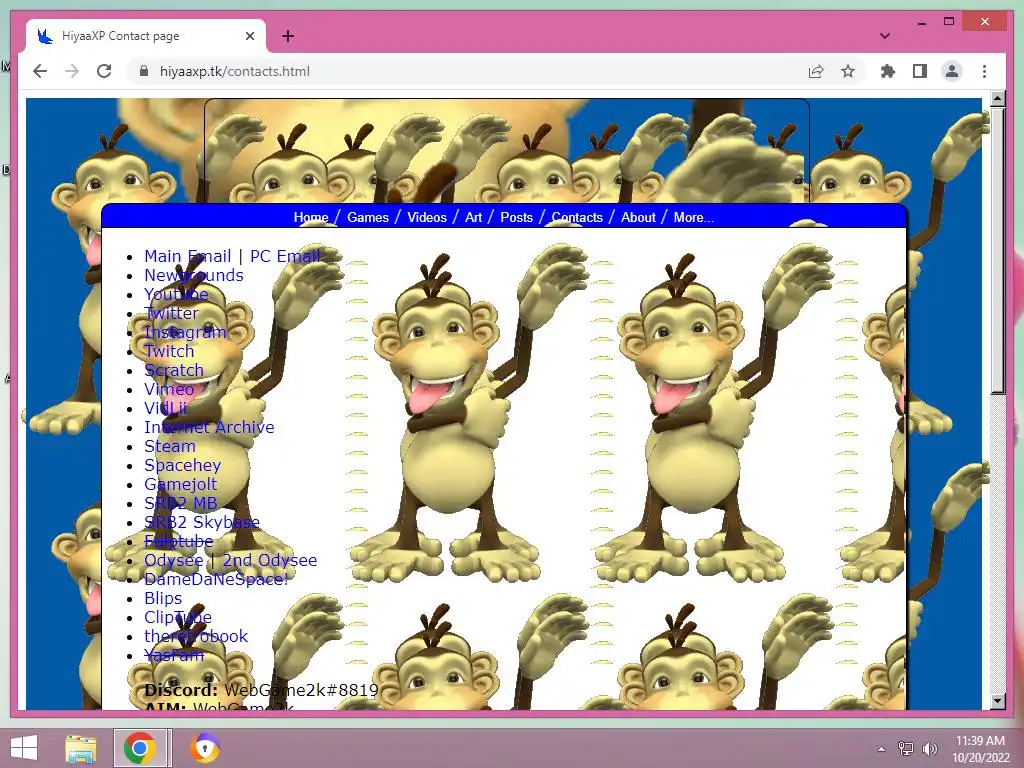This screenshot has height=768, width=1024.
Task: Visit the Youtube link
Action: 176,294
